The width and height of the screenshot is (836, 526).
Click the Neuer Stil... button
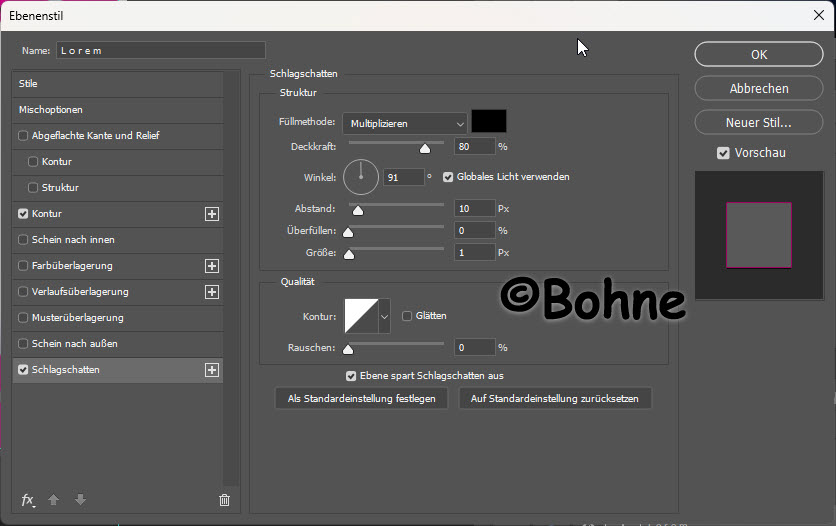click(x=759, y=123)
